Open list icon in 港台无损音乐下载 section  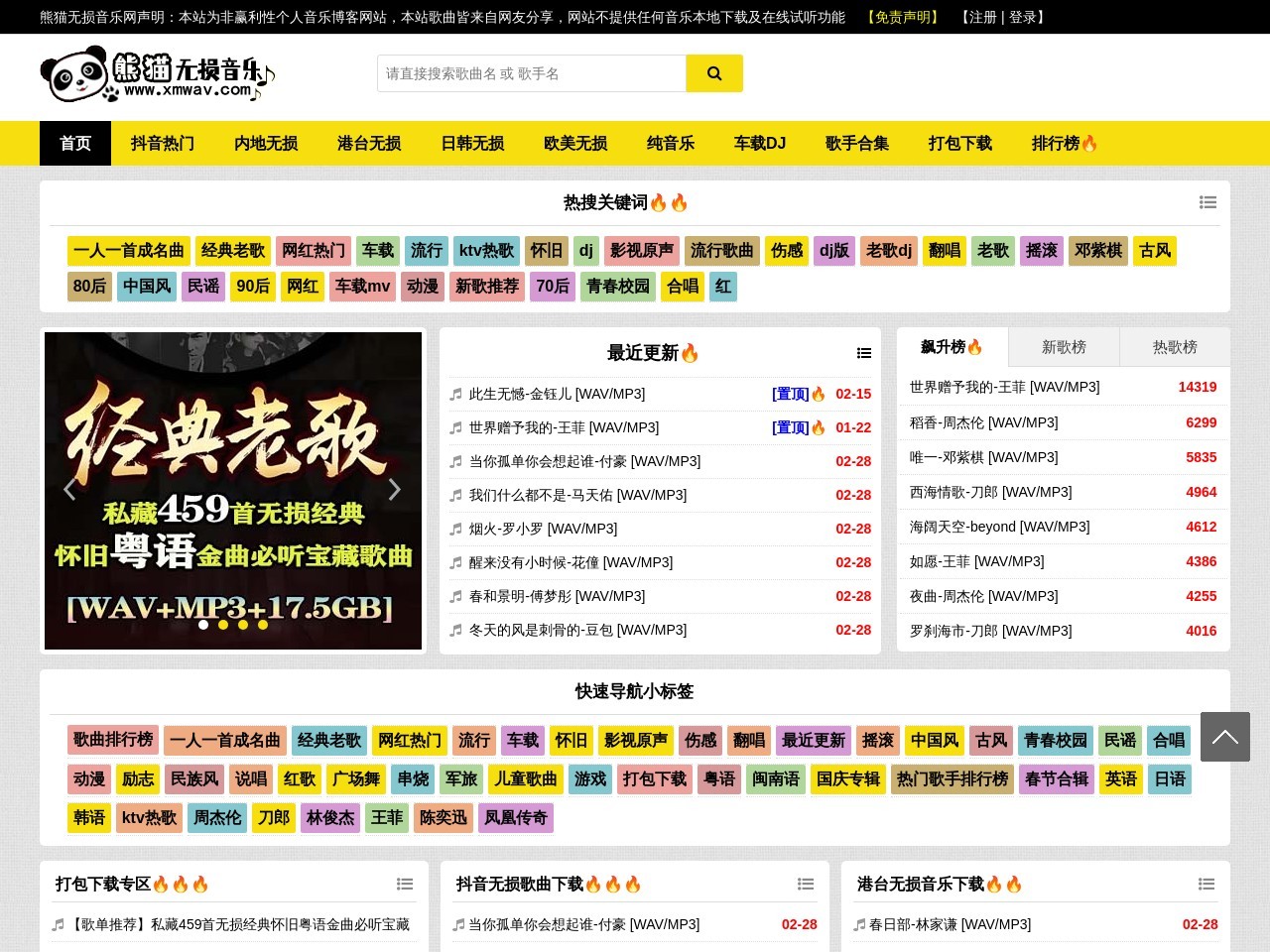click(1206, 884)
